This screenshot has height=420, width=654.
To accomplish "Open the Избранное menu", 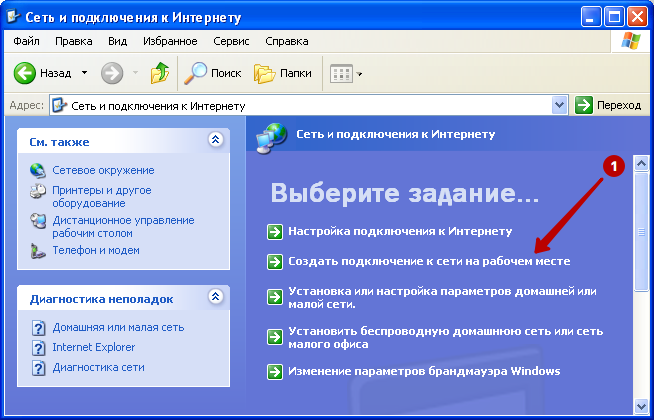I will pyautogui.click(x=170, y=41).
